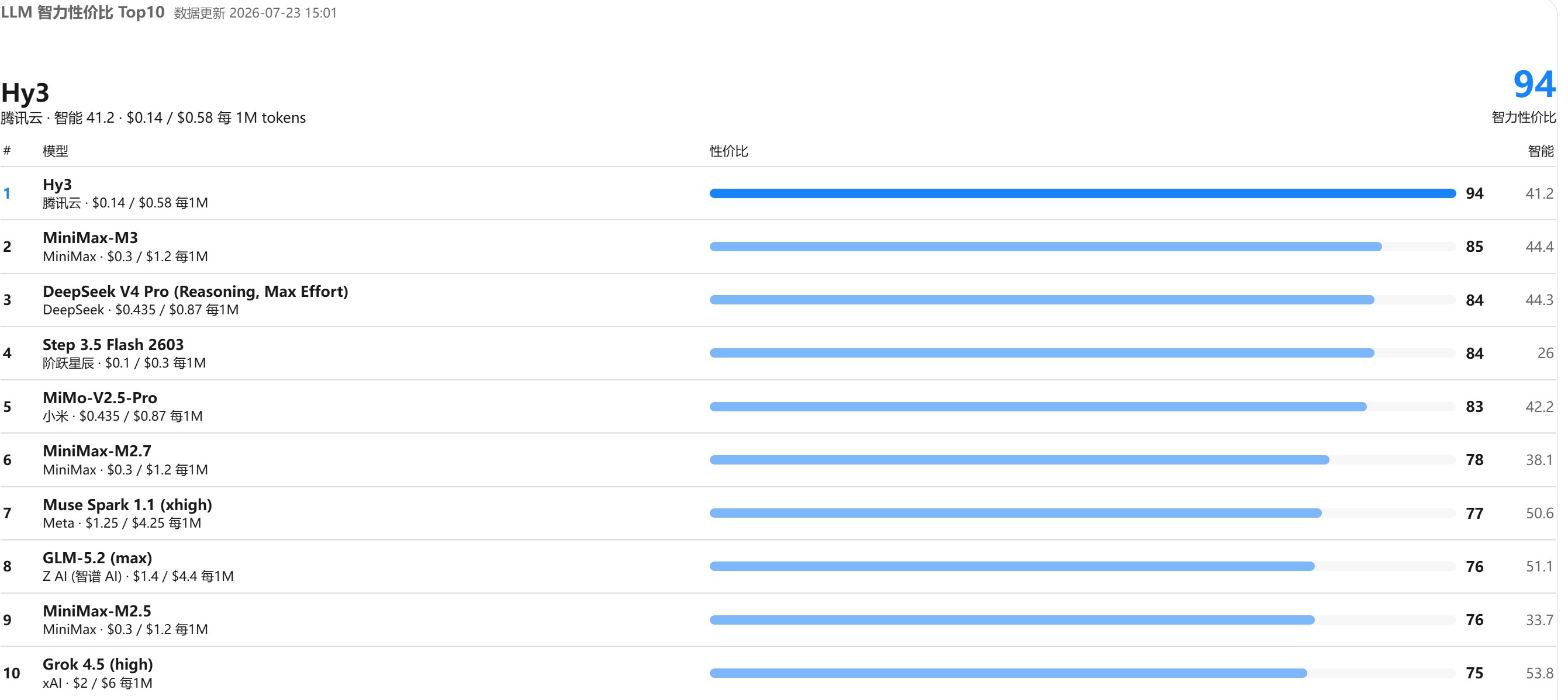Click the MiniMax-M3 value bar
This screenshot has height=700, width=1568.
1045,247
